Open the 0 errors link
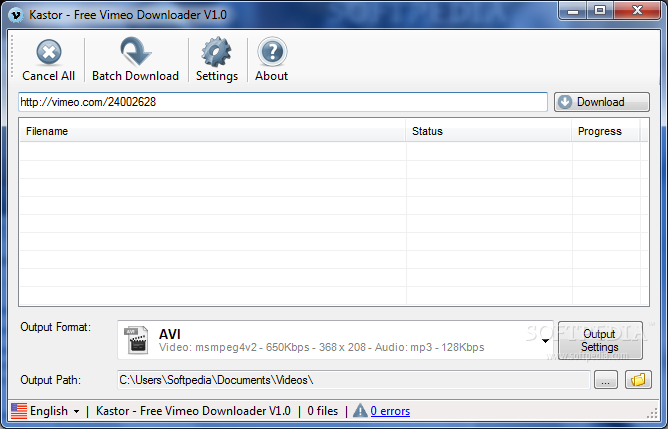This screenshot has width=668, height=429. point(390,411)
